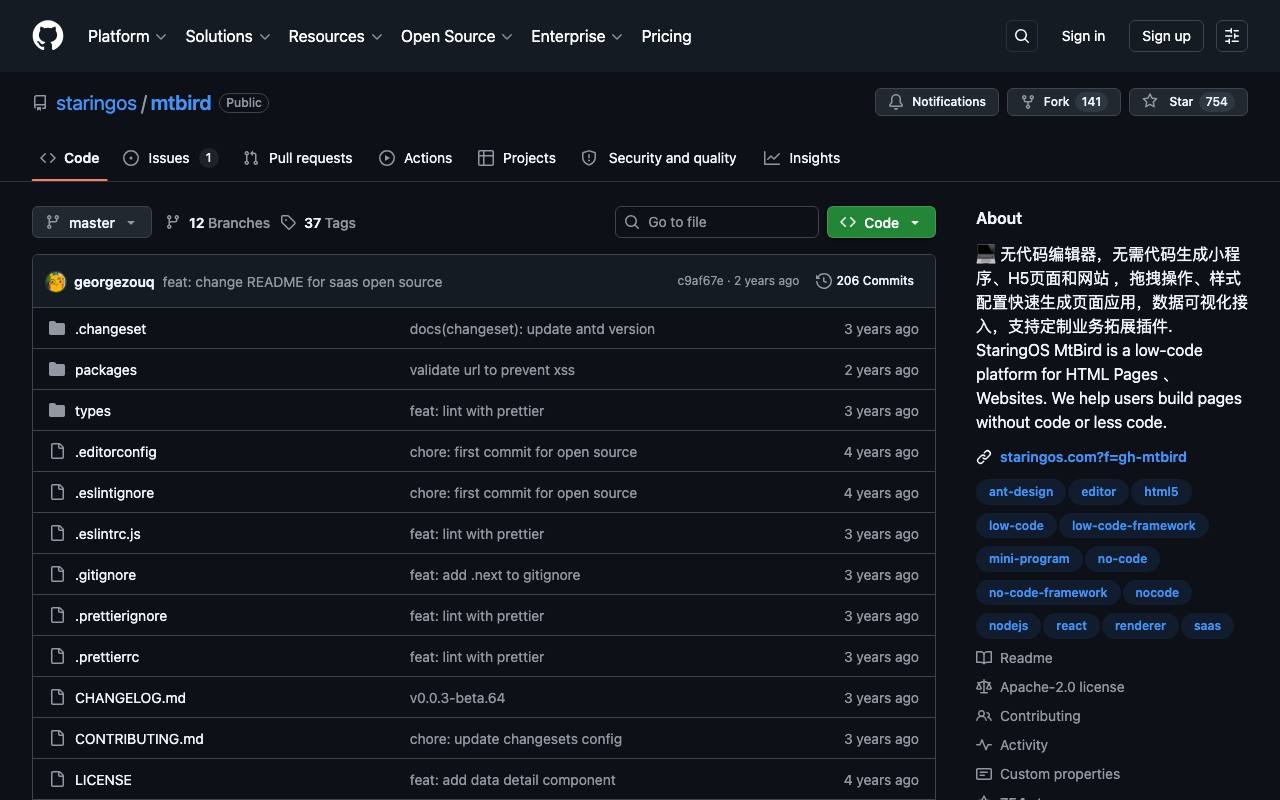The width and height of the screenshot is (1280, 800).
Task: Click the saas topic tag
Action: 1207,626
